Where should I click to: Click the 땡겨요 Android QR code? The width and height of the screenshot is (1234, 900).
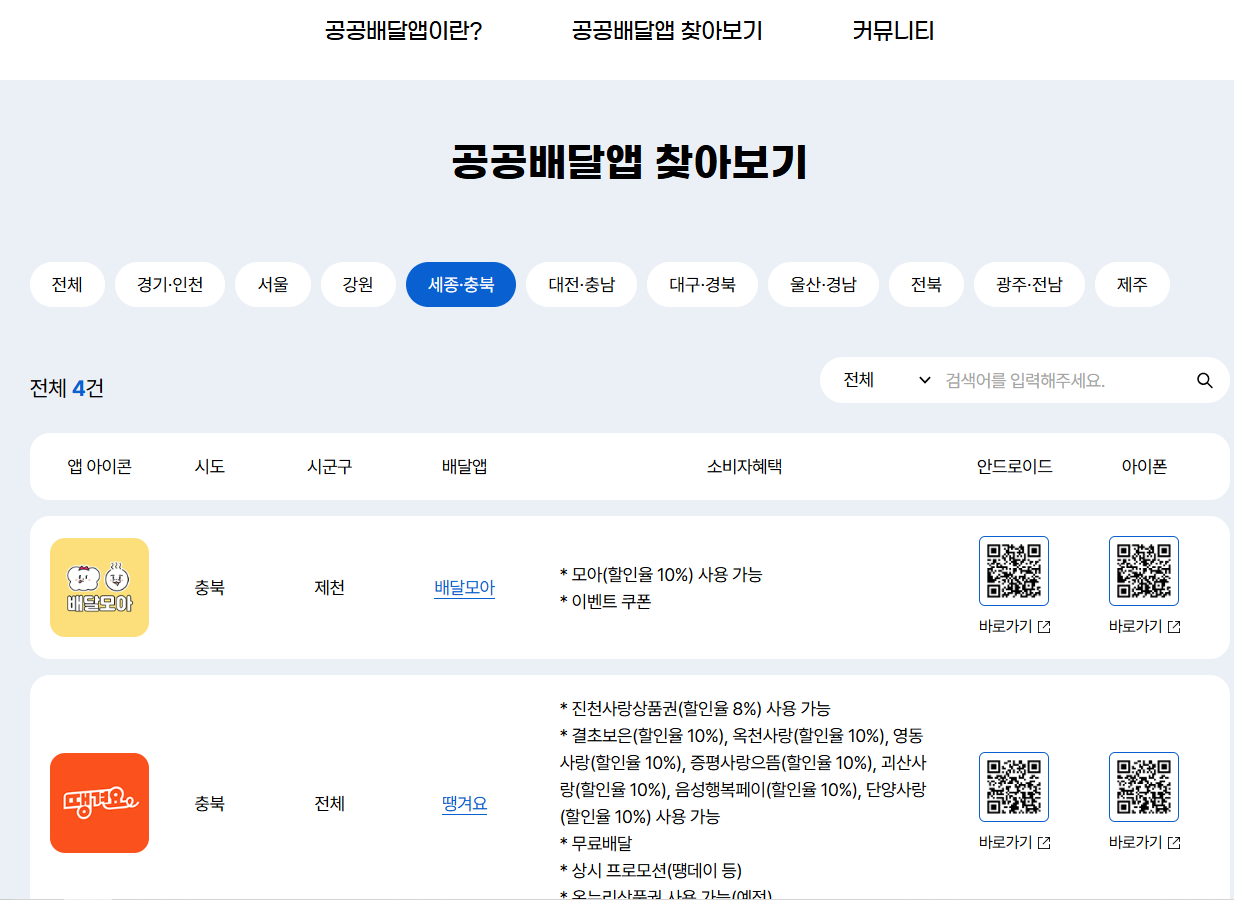1013,786
